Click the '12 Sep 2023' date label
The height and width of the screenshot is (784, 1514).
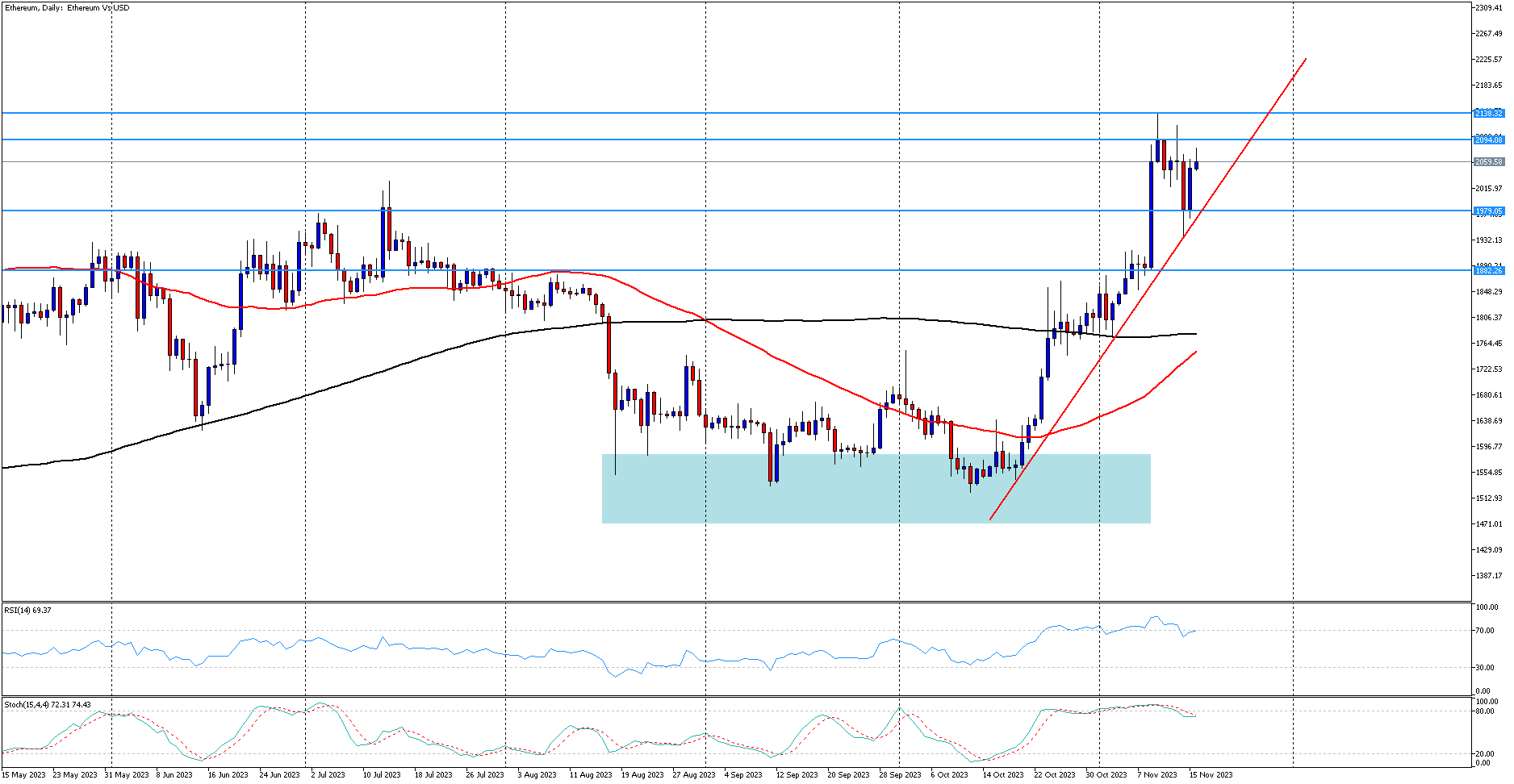[797, 775]
